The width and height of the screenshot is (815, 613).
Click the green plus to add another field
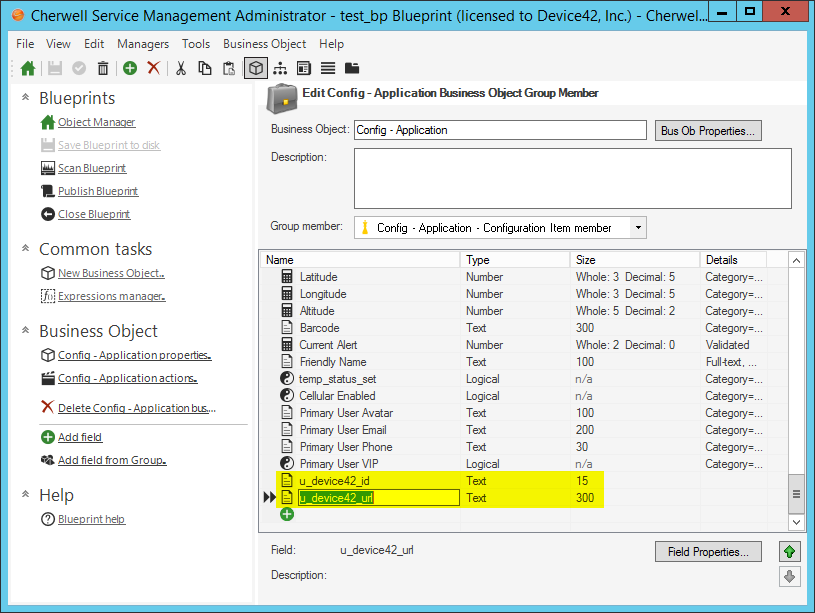(287, 514)
